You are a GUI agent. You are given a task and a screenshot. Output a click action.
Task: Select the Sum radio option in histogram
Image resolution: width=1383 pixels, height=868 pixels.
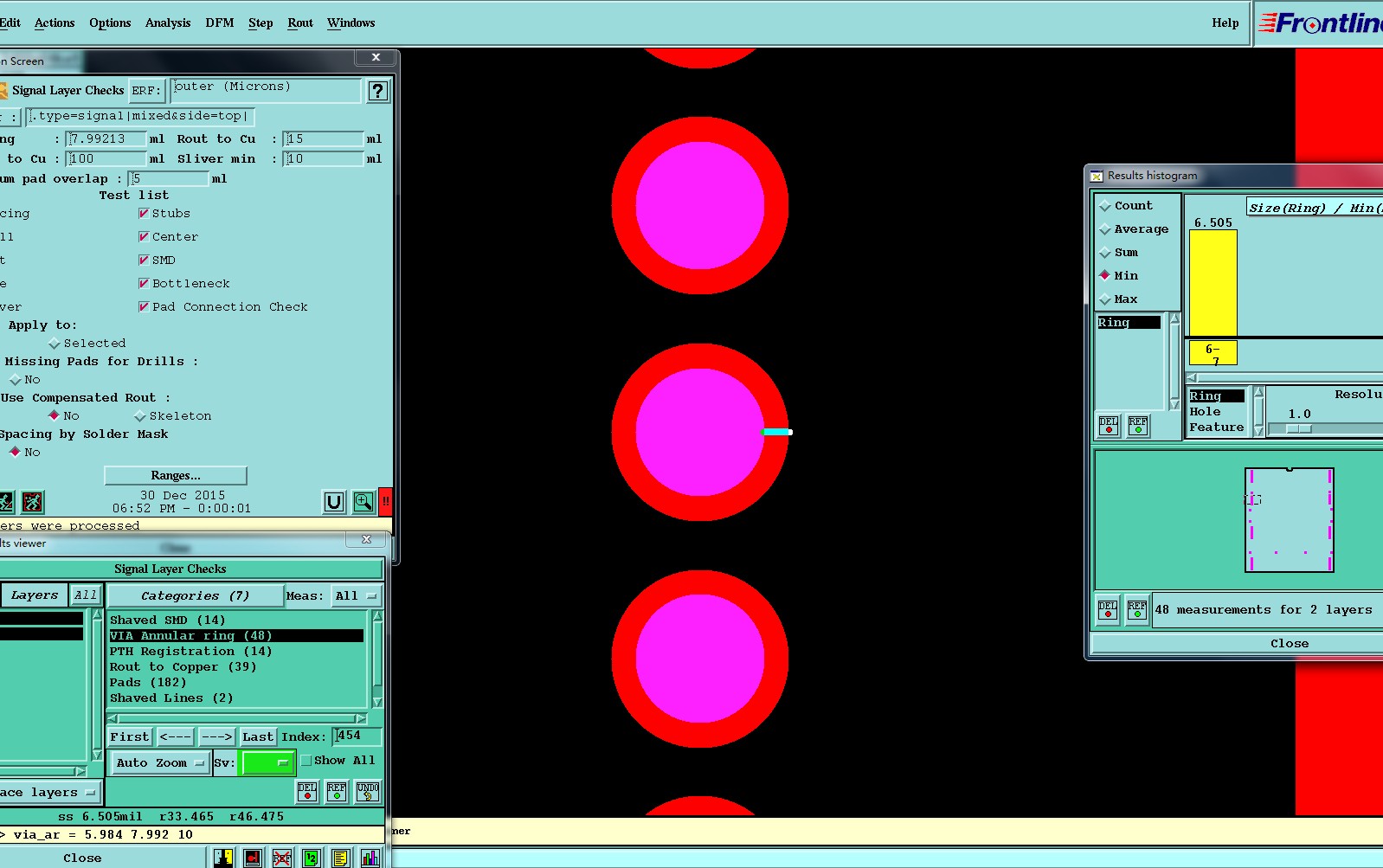[x=1105, y=253]
